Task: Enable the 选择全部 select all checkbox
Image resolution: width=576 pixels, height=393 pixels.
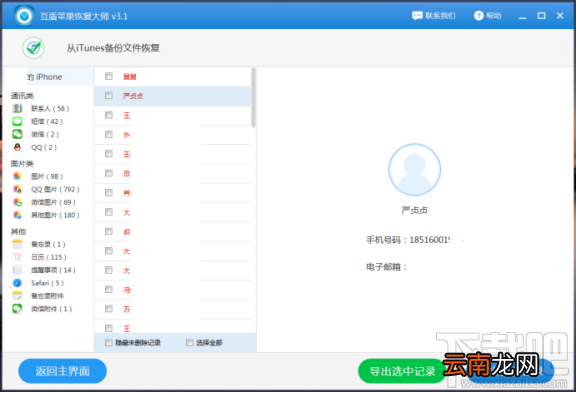Action: 190,343
